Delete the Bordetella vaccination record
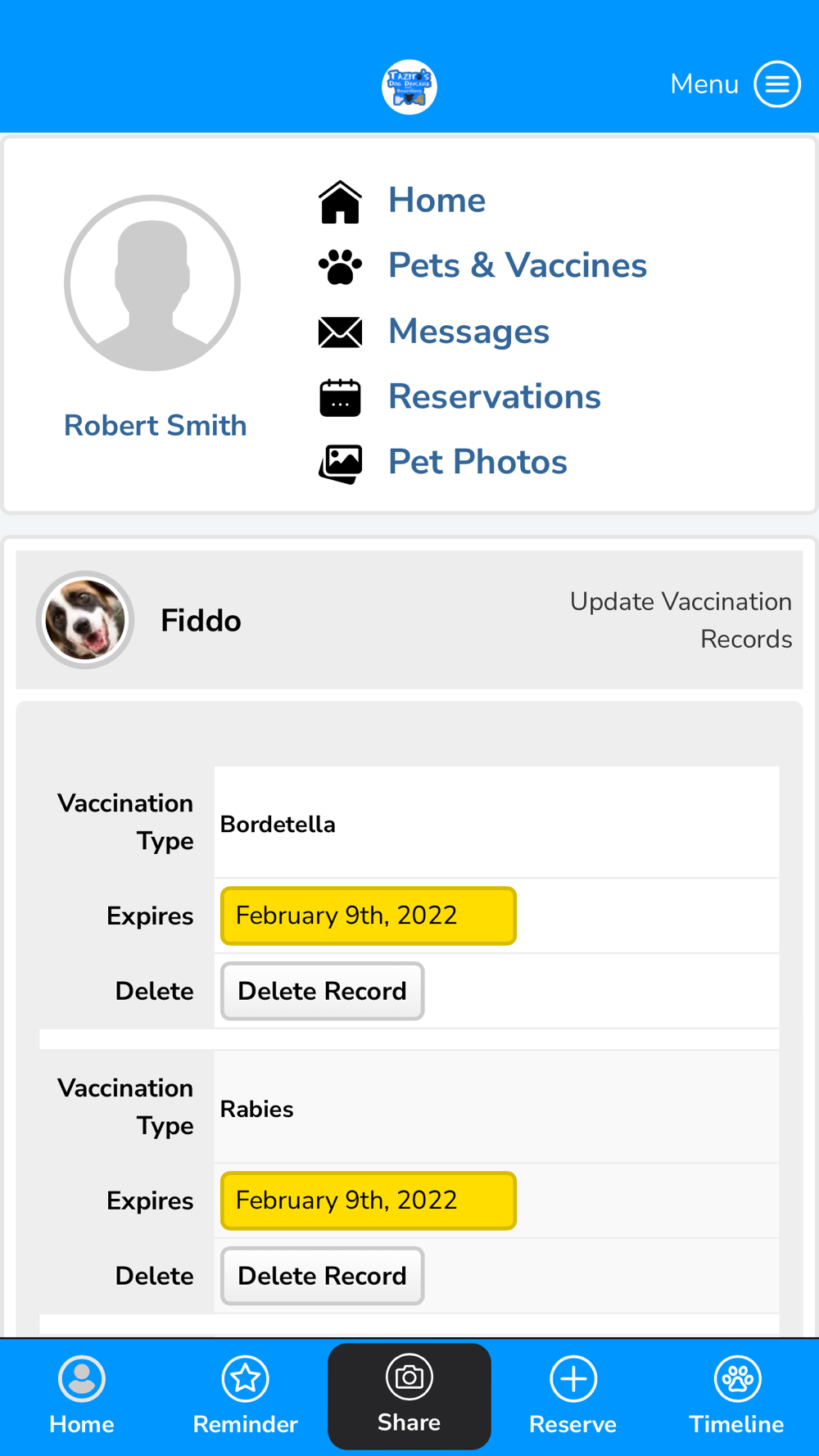Screen dimensions: 819x1456 coord(322,991)
